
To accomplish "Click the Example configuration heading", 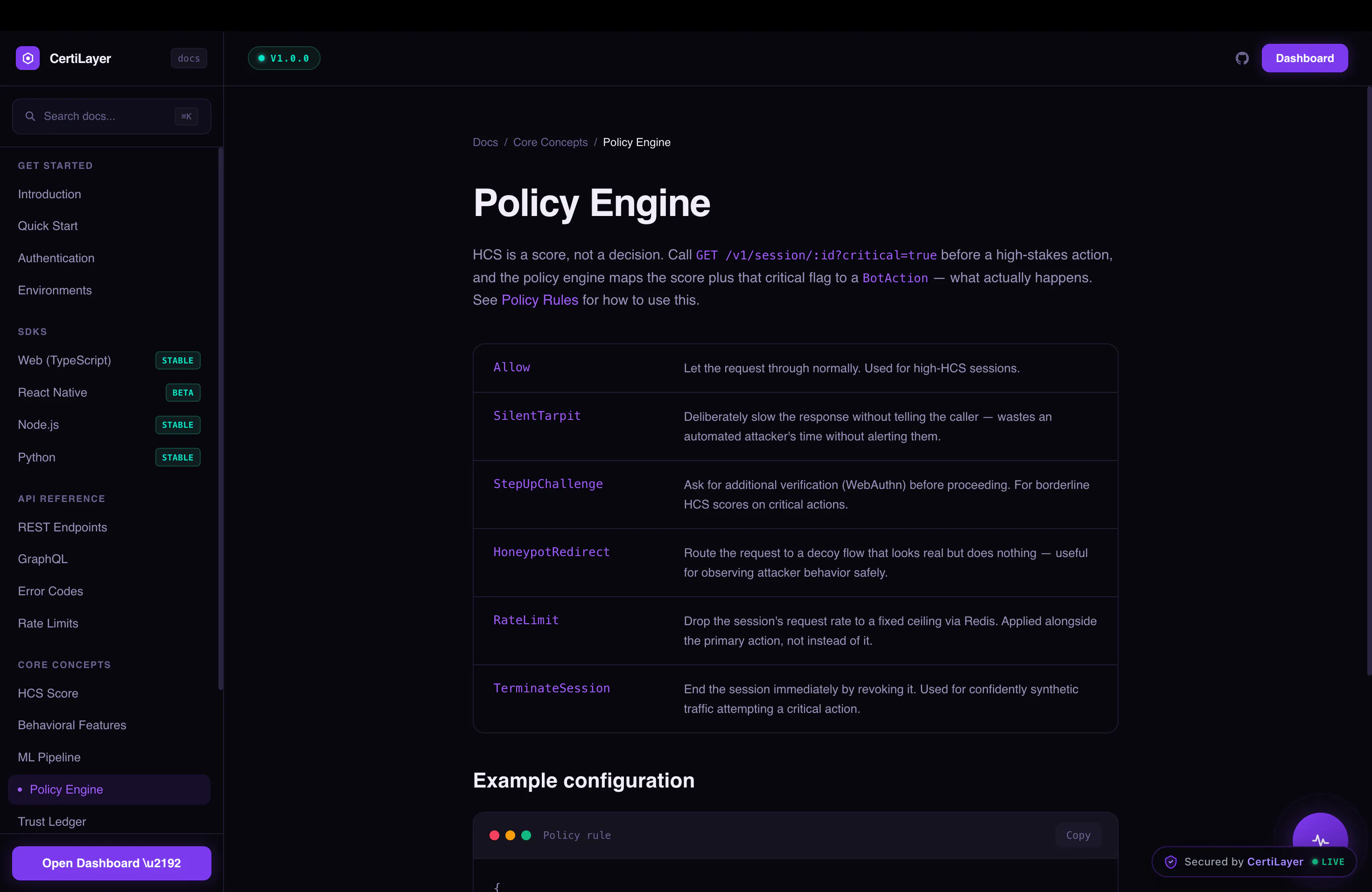I will [583, 780].
